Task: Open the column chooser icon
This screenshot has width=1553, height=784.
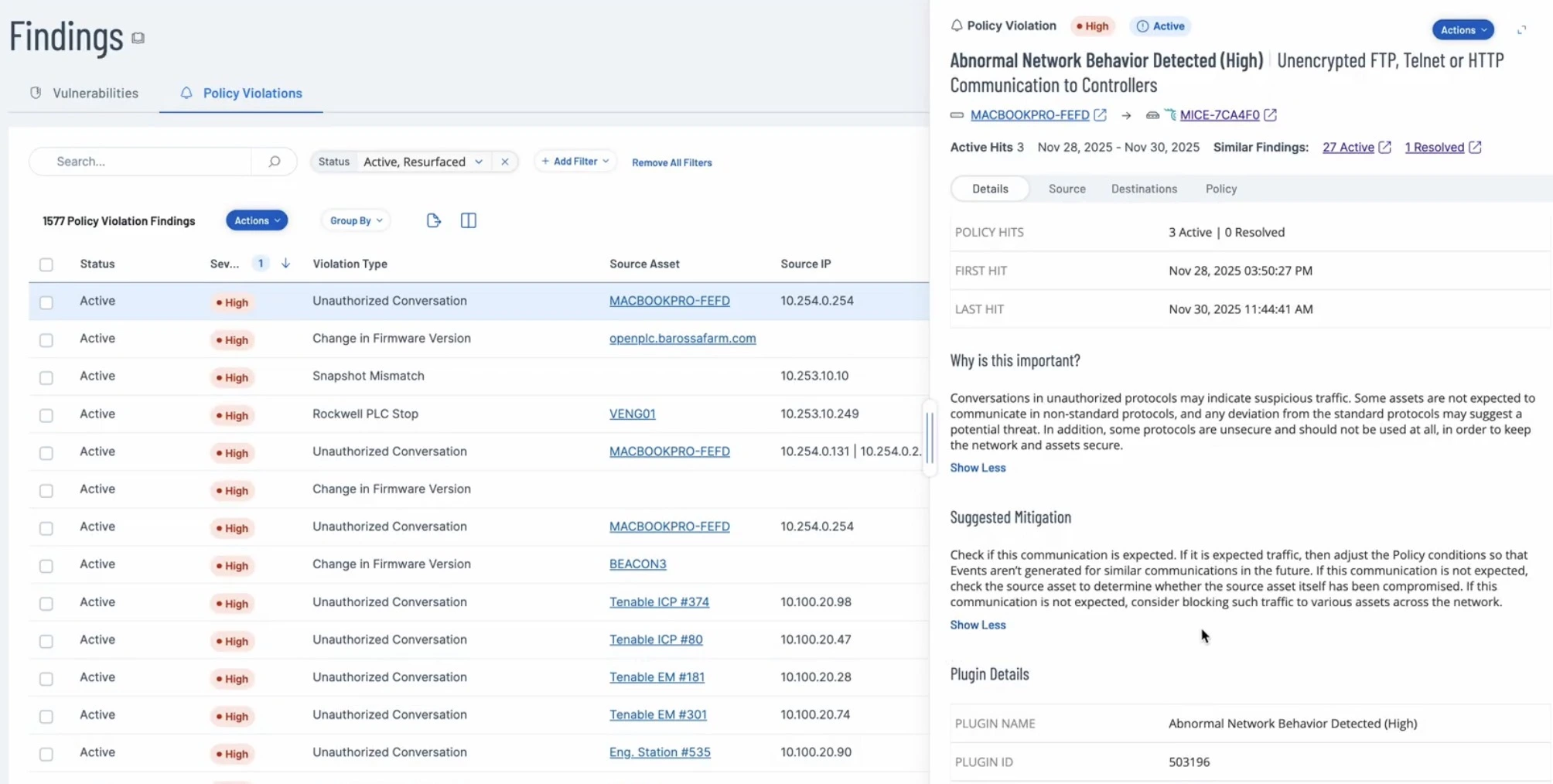Action: tap(469, 220)
